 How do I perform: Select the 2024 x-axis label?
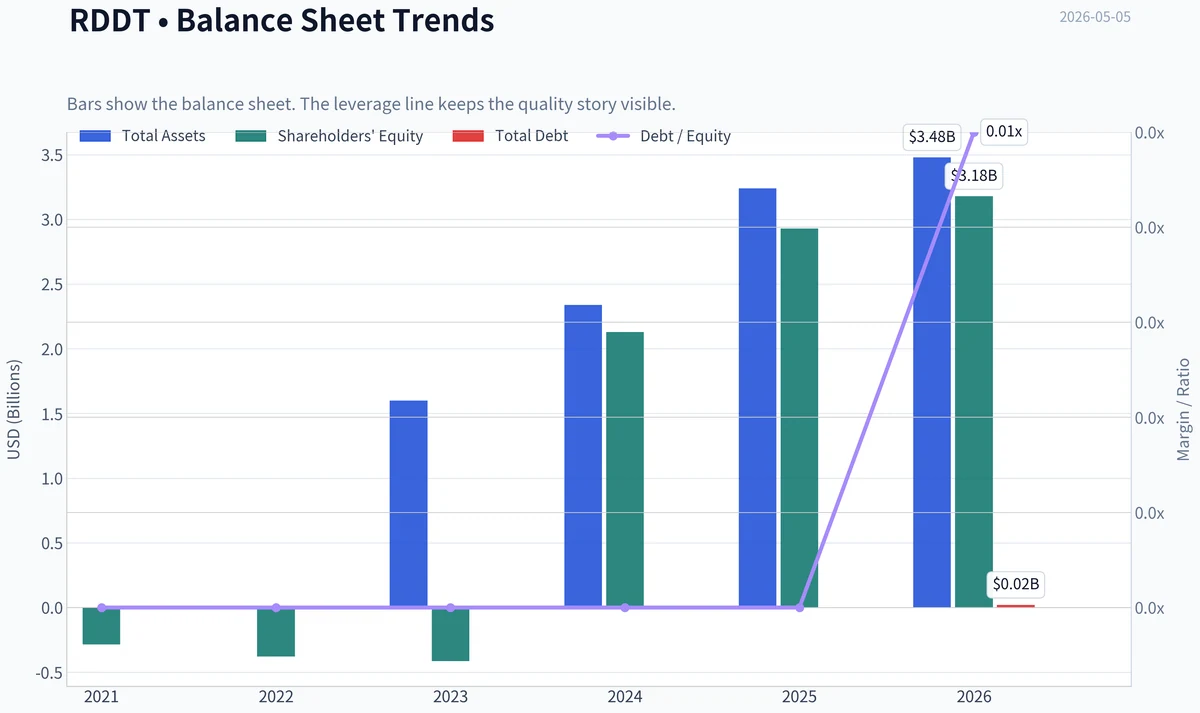(625, 697)
